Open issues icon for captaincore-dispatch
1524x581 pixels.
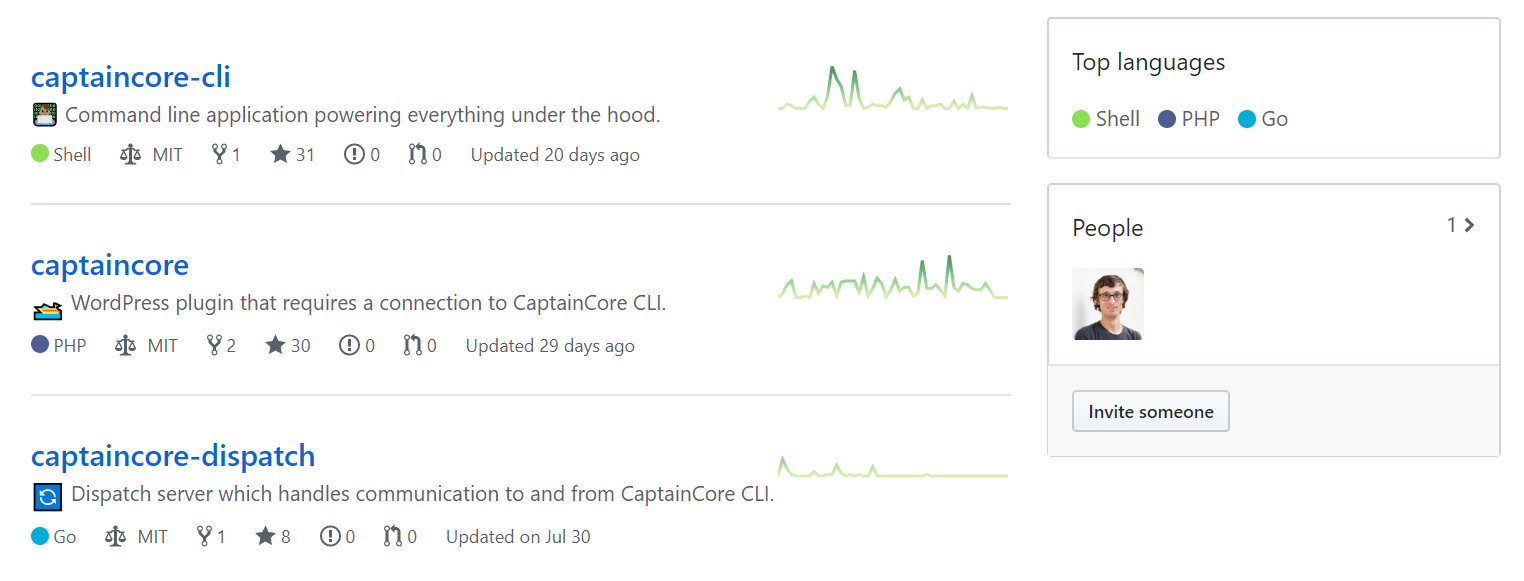tap(330, 536)
